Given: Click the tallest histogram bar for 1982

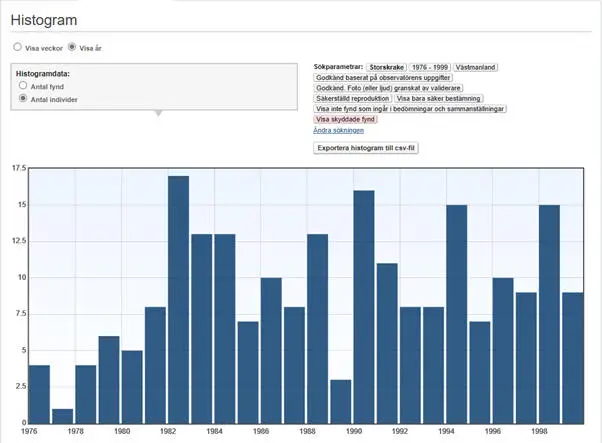Looking at the screenshot, I should (x=179, y=300).
